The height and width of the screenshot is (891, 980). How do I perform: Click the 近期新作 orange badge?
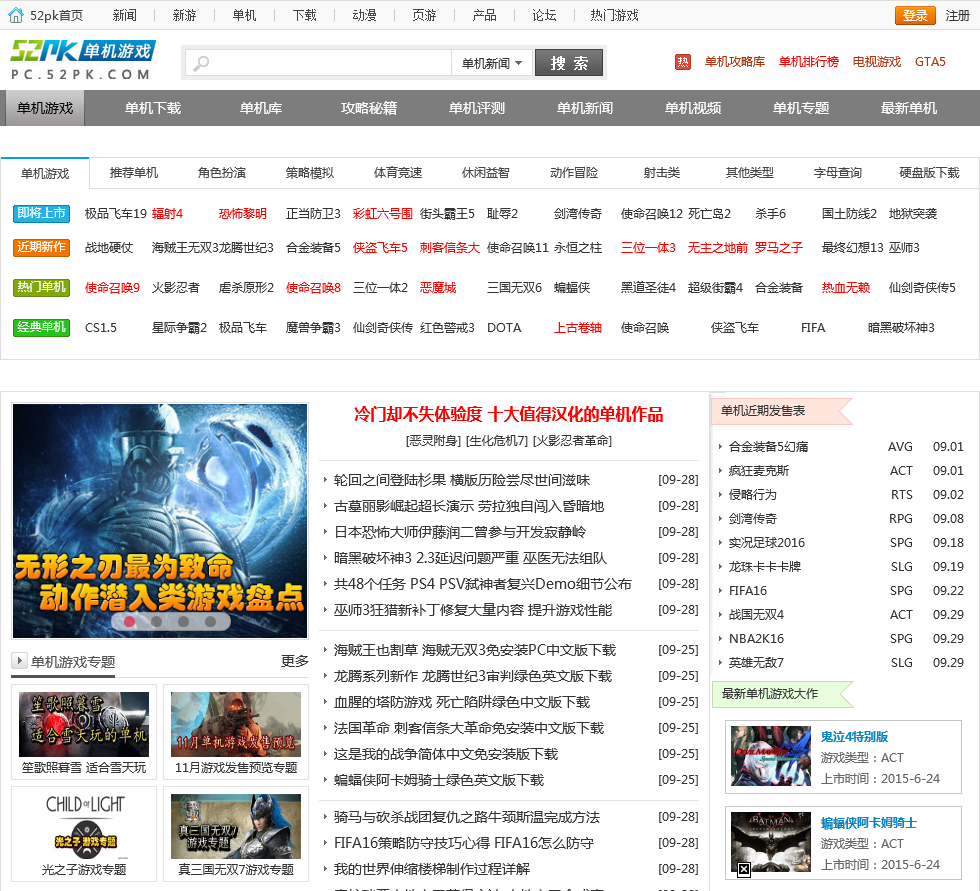(x=41, y=247)
